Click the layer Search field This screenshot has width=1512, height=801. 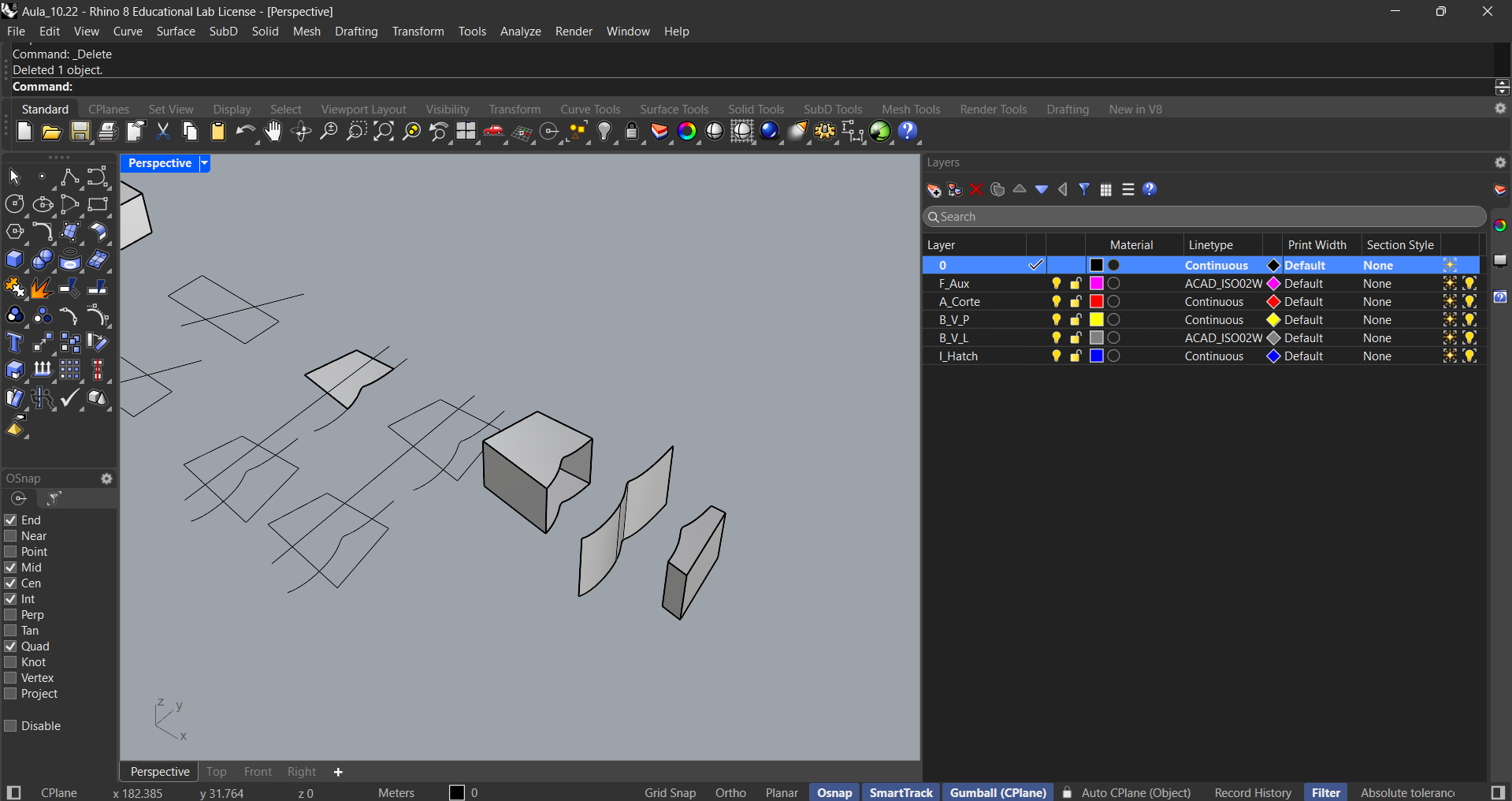(x=1204, y=217)
